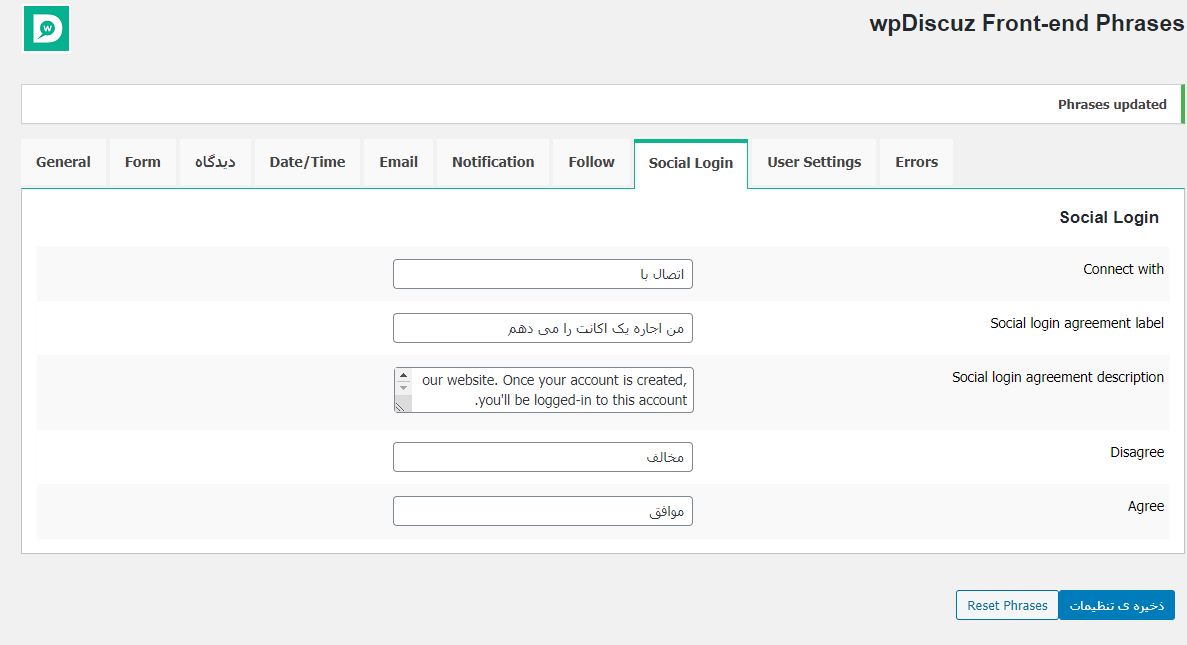Click the blue ذخیره ی تنظیمات save button

(1117, 606)
